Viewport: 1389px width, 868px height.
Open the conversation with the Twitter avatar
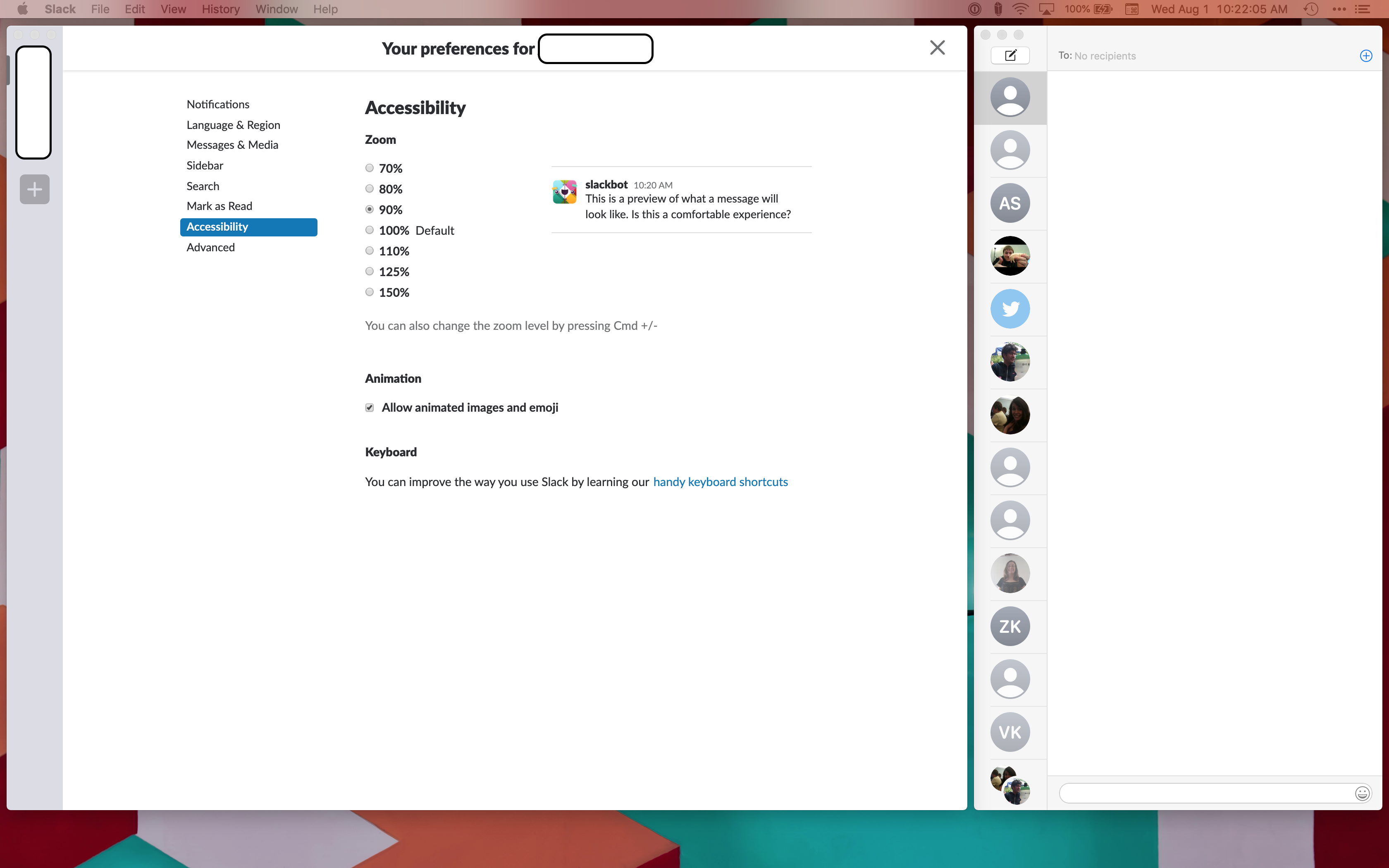click(x=1010, y=308)
